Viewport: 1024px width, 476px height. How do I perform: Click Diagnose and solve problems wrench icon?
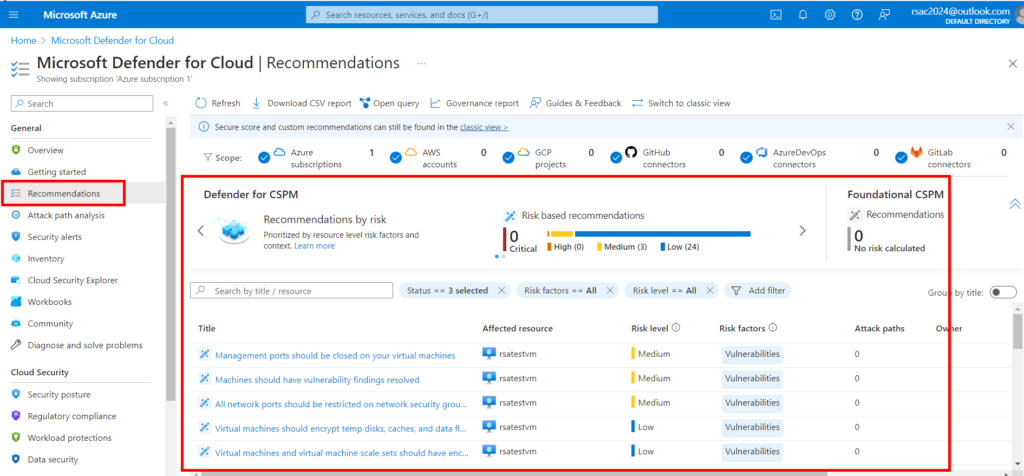click(x=16, y=345)
